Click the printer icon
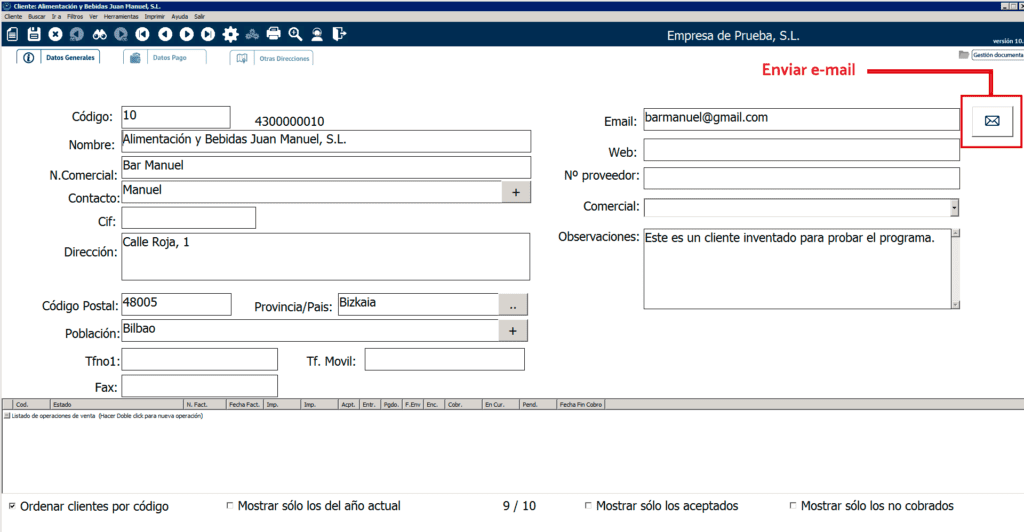 click(x=273, y=34)
